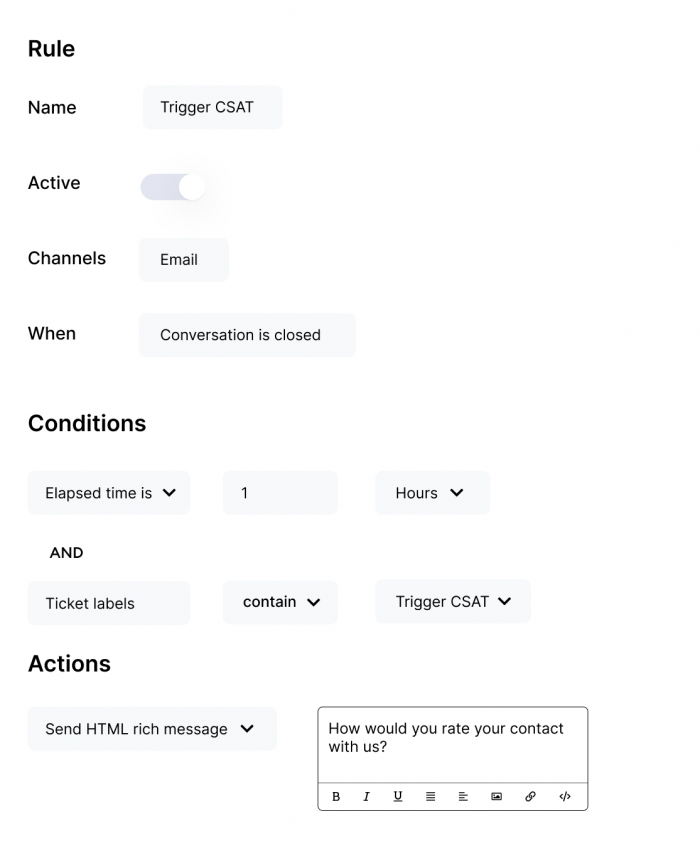Screen dimensions: 700x846
Task: Insert an image into the message
Action: pos(495,796)
